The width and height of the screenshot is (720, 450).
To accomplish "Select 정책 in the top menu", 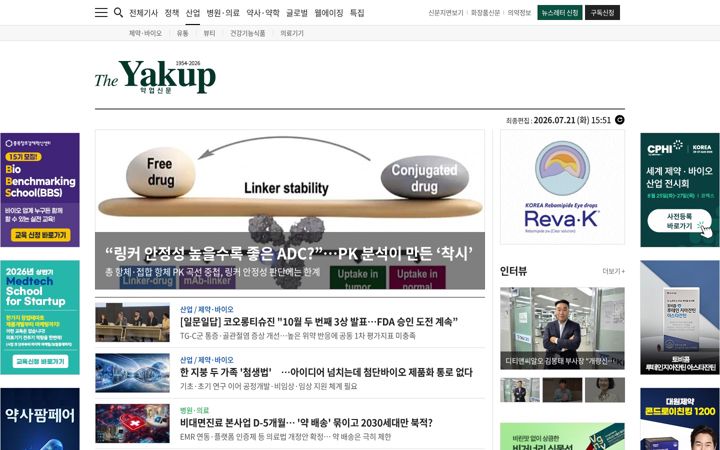I will pyautogui.click(x=172, y=13).
